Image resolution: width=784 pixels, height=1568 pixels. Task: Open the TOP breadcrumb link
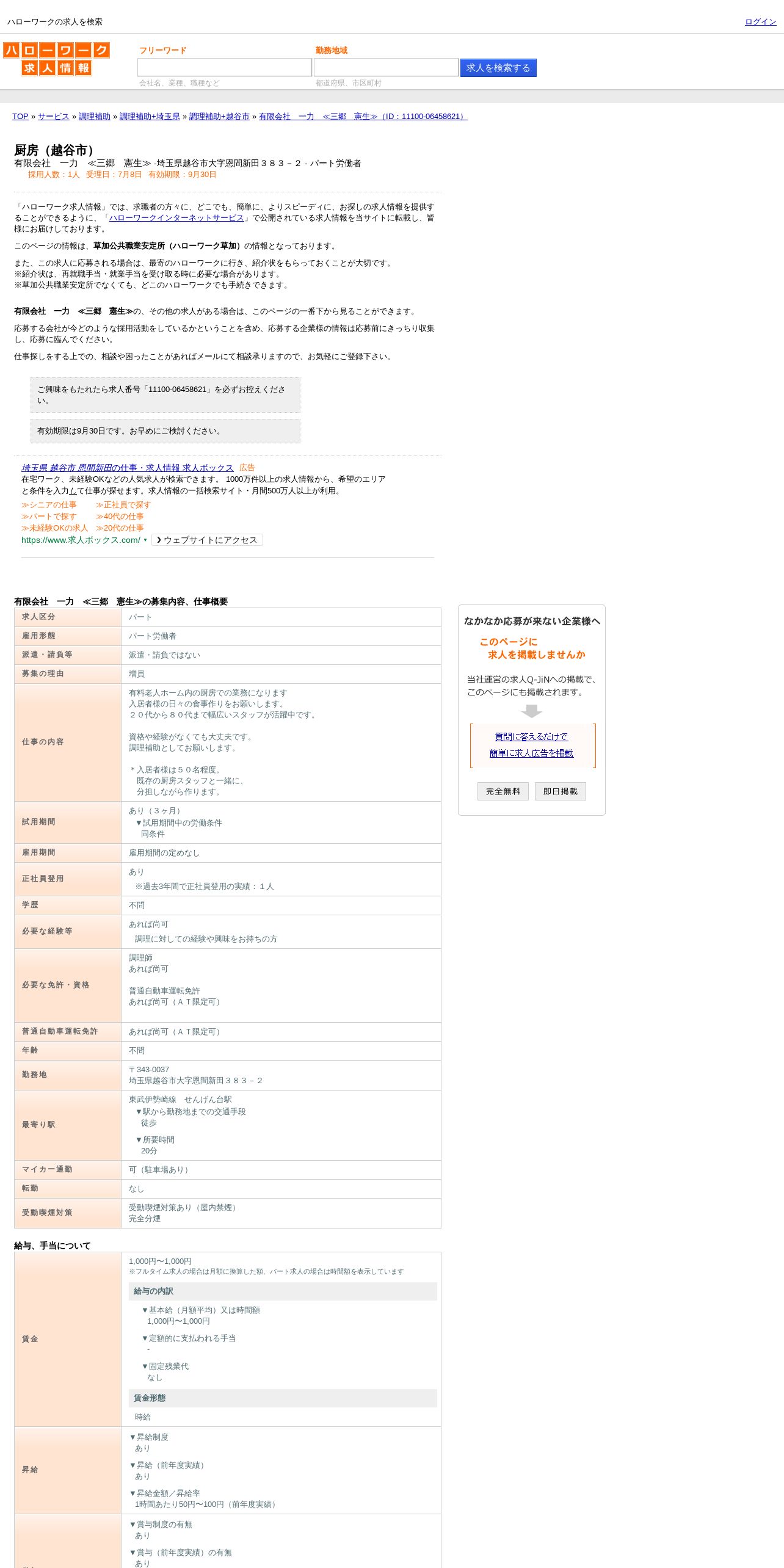click(20, 116)
